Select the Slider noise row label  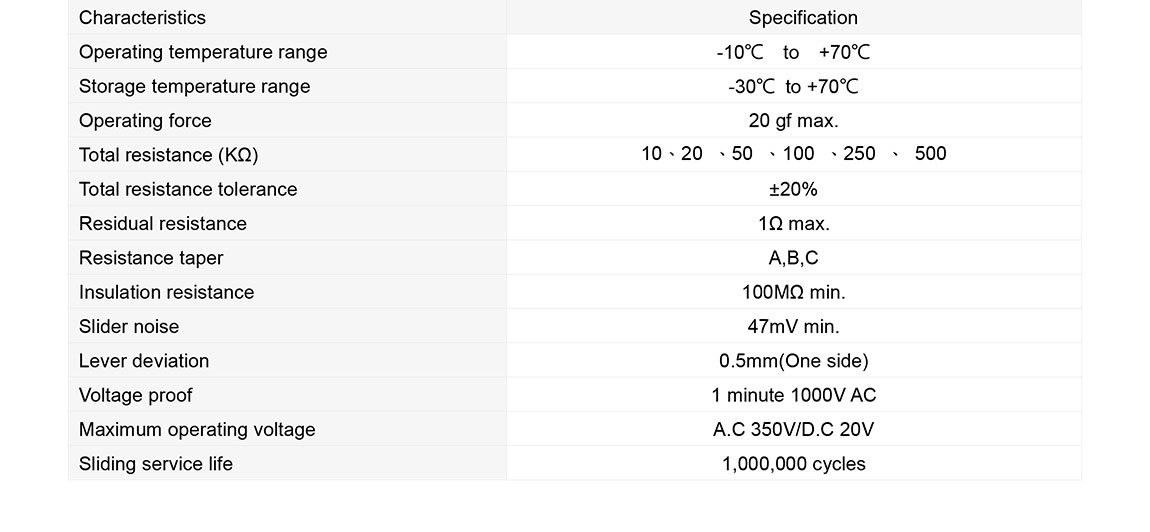pyautogui.click(x=129, y=327)
